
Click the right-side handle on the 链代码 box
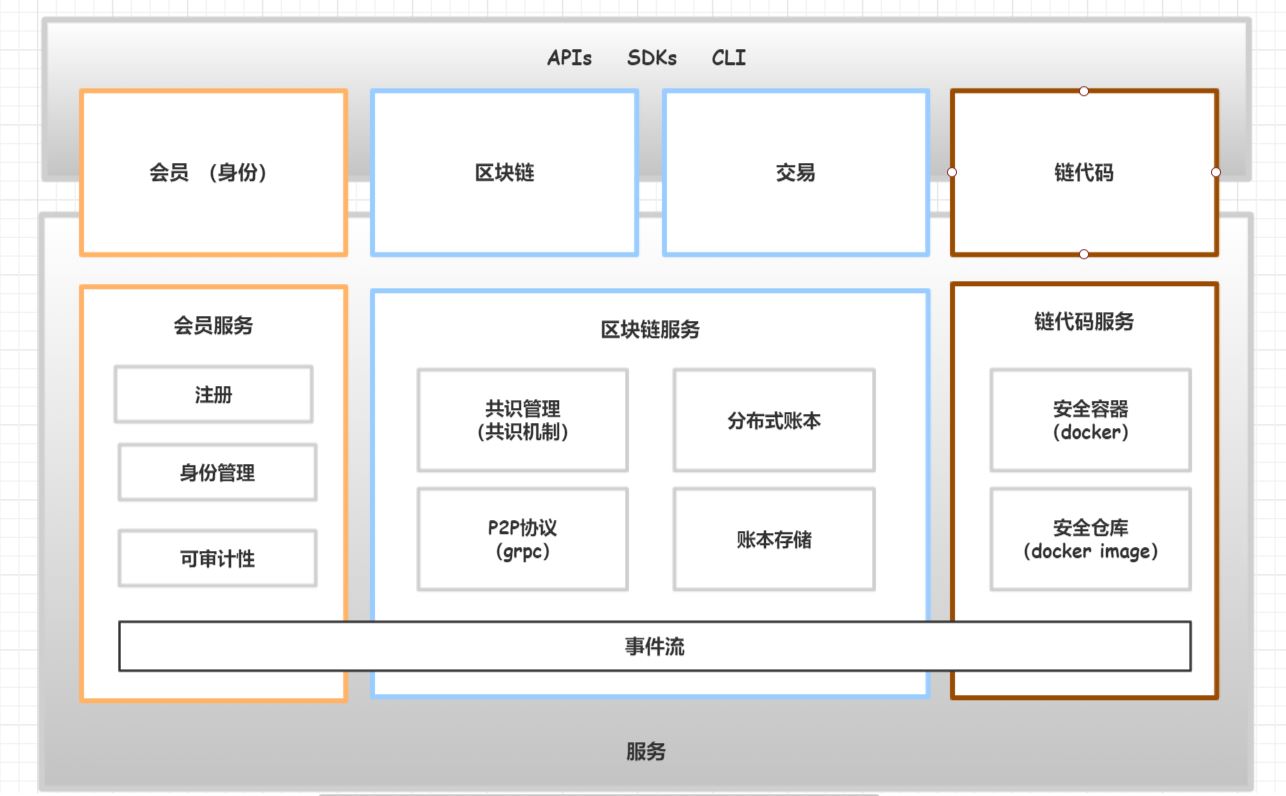(x=1215, y=171)
